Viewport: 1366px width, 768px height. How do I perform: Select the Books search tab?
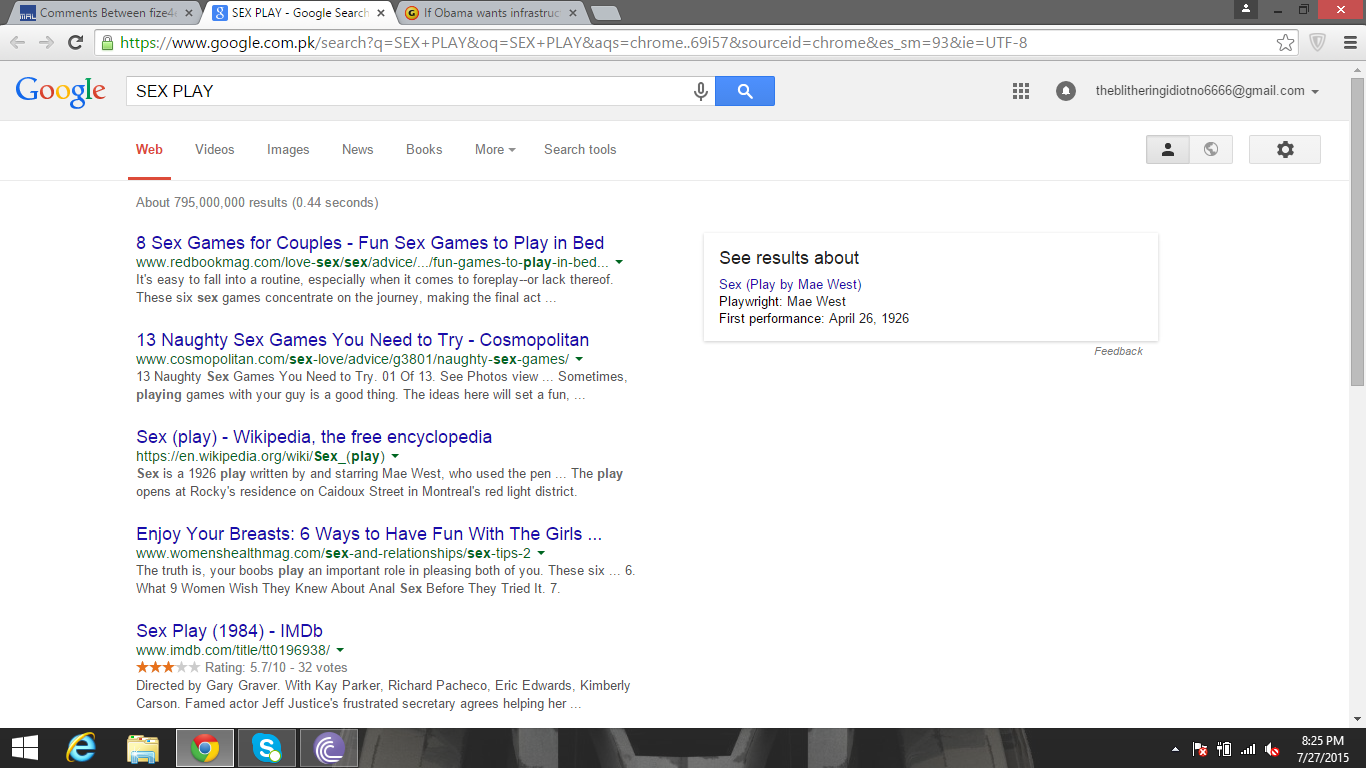pyautogui.click(x=424, y=149)
